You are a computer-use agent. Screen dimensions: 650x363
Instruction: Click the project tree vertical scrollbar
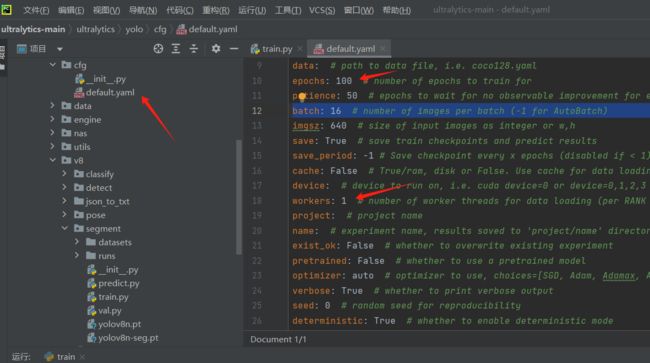click(238, 197)
